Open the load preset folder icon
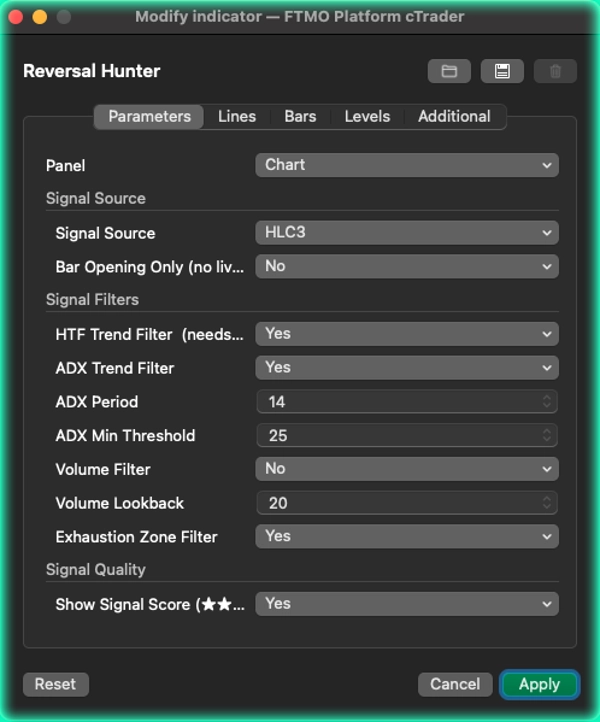600x722 pixels. click(449, 71)
